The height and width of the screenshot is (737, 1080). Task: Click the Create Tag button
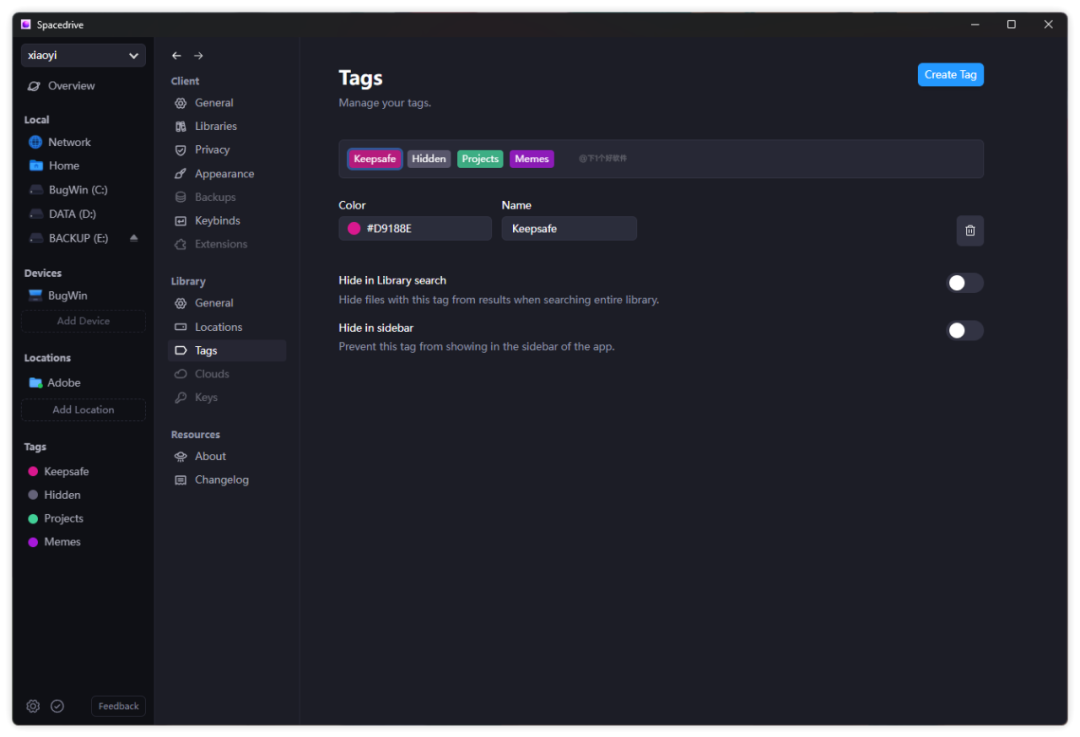(950, 74)
